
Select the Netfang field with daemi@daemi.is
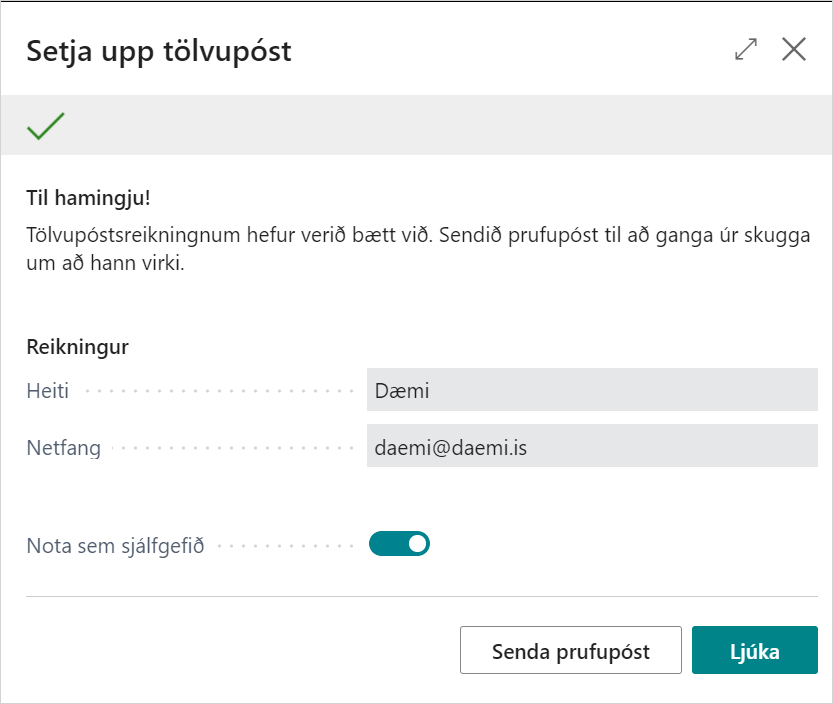(x=592, y=448)
